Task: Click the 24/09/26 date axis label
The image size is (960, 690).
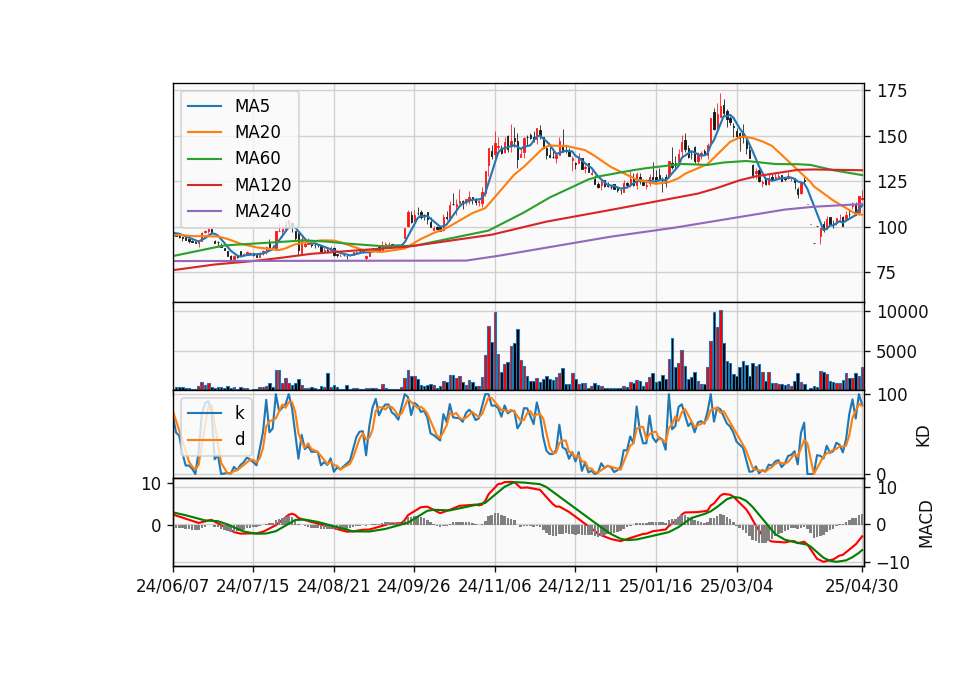Action: click(x=414, y=586)
